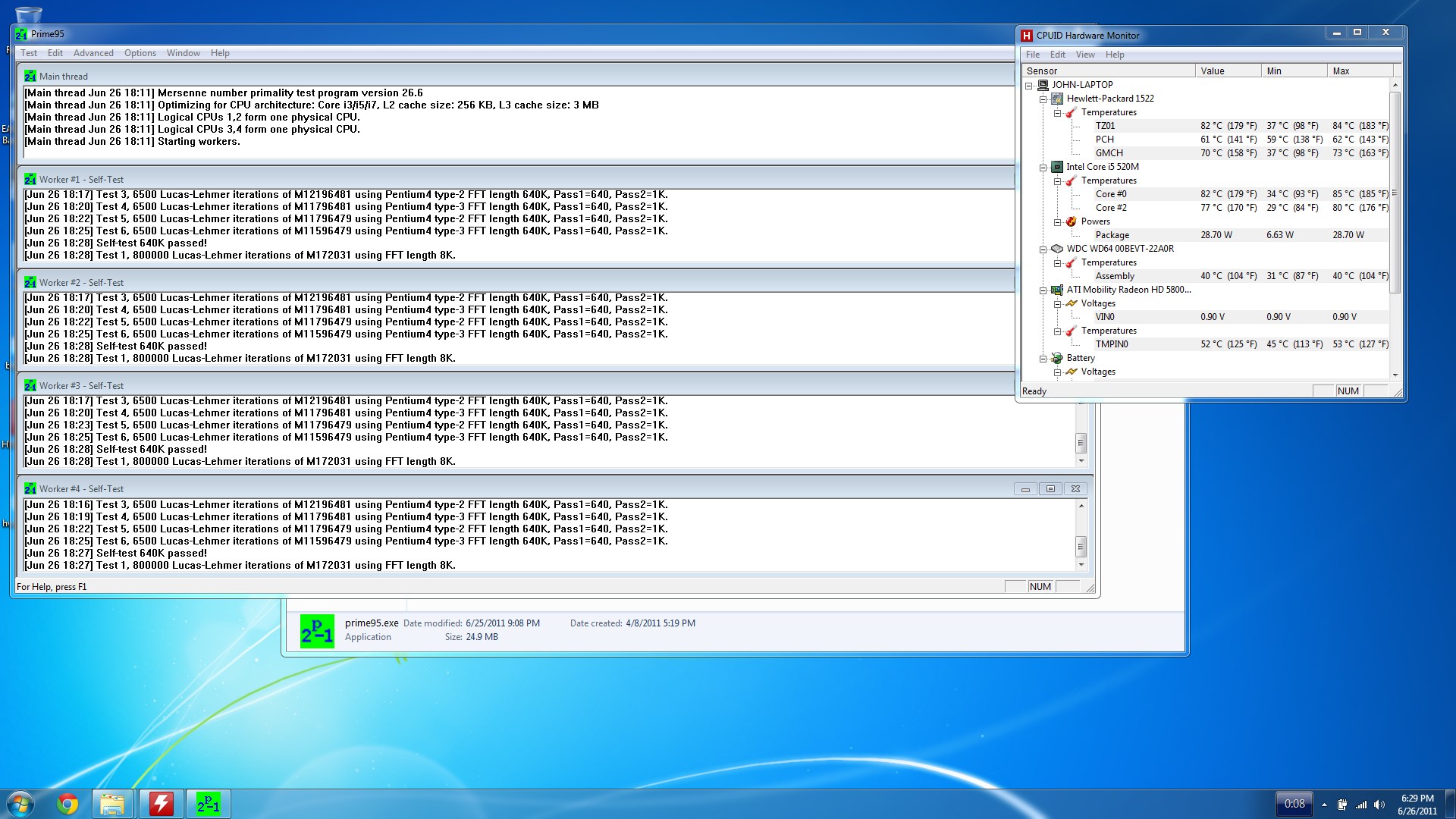The image size is (1456, 819).
Task: Open the Options menu in Prime95
Action: click(x=140, y=53)
